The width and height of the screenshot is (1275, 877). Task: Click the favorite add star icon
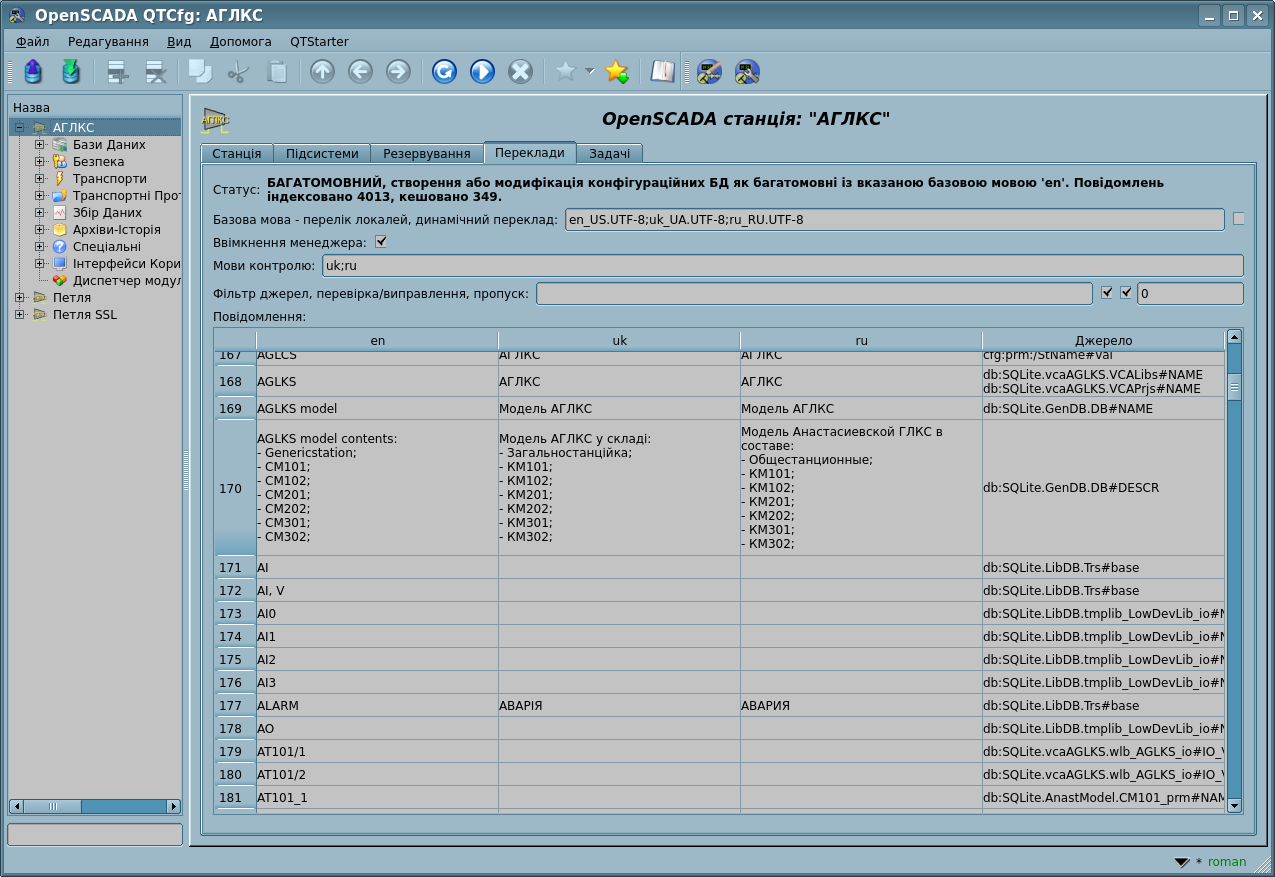tap(616, 71)
